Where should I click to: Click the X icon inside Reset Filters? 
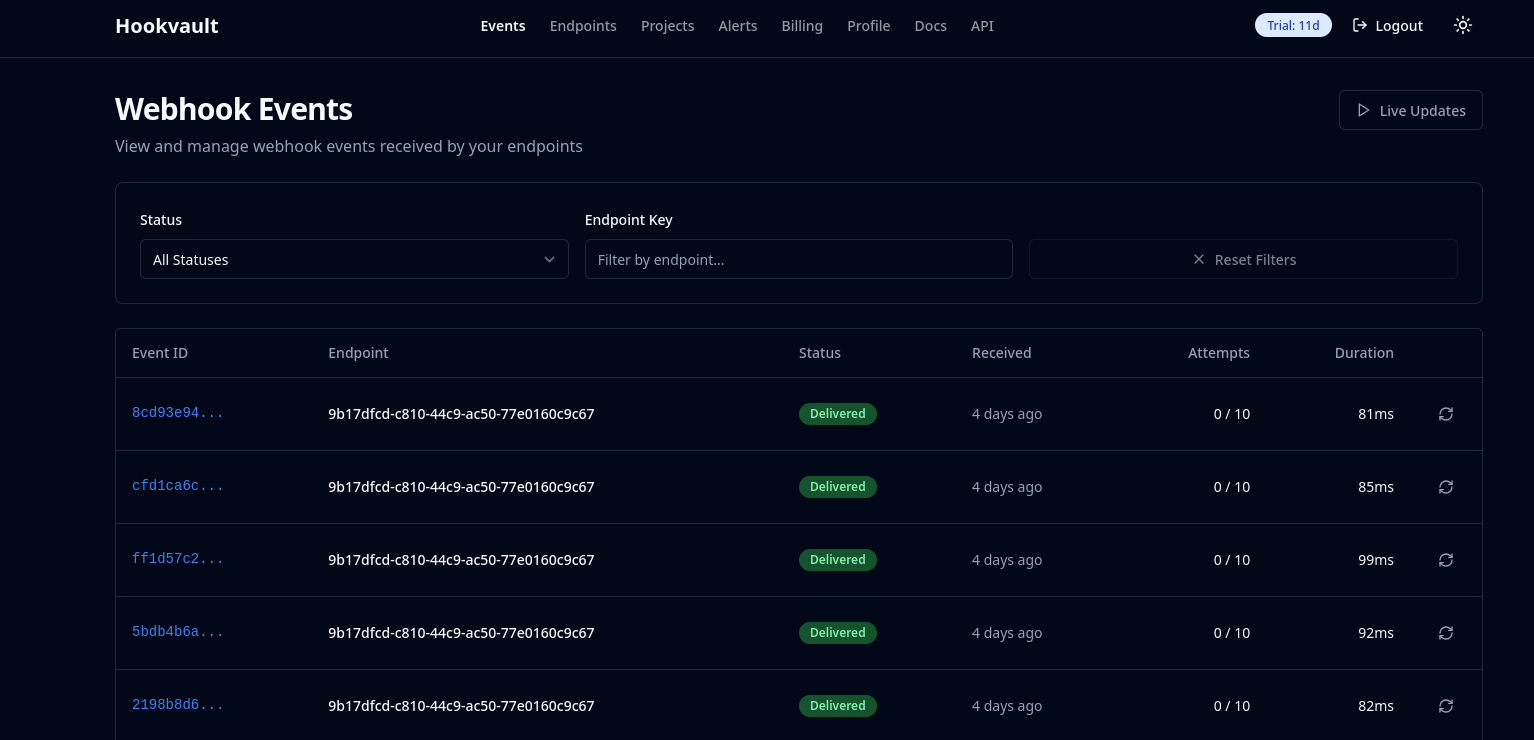coord(1199,259)
